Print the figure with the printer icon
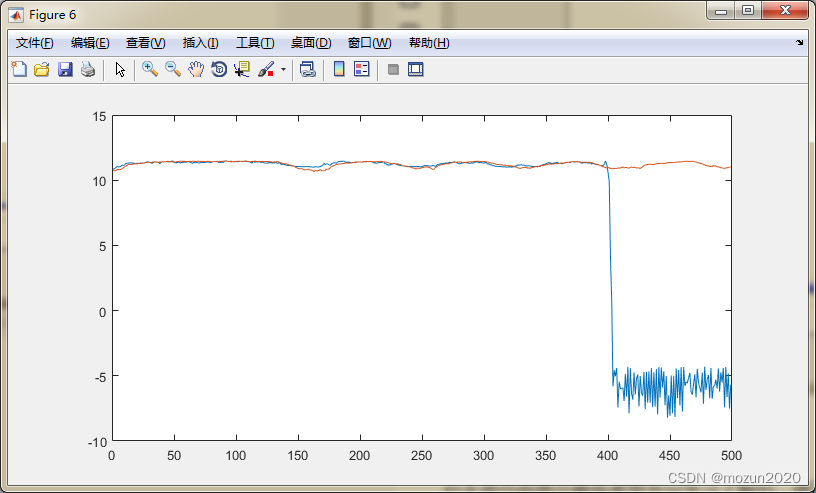 coord(88,69)
